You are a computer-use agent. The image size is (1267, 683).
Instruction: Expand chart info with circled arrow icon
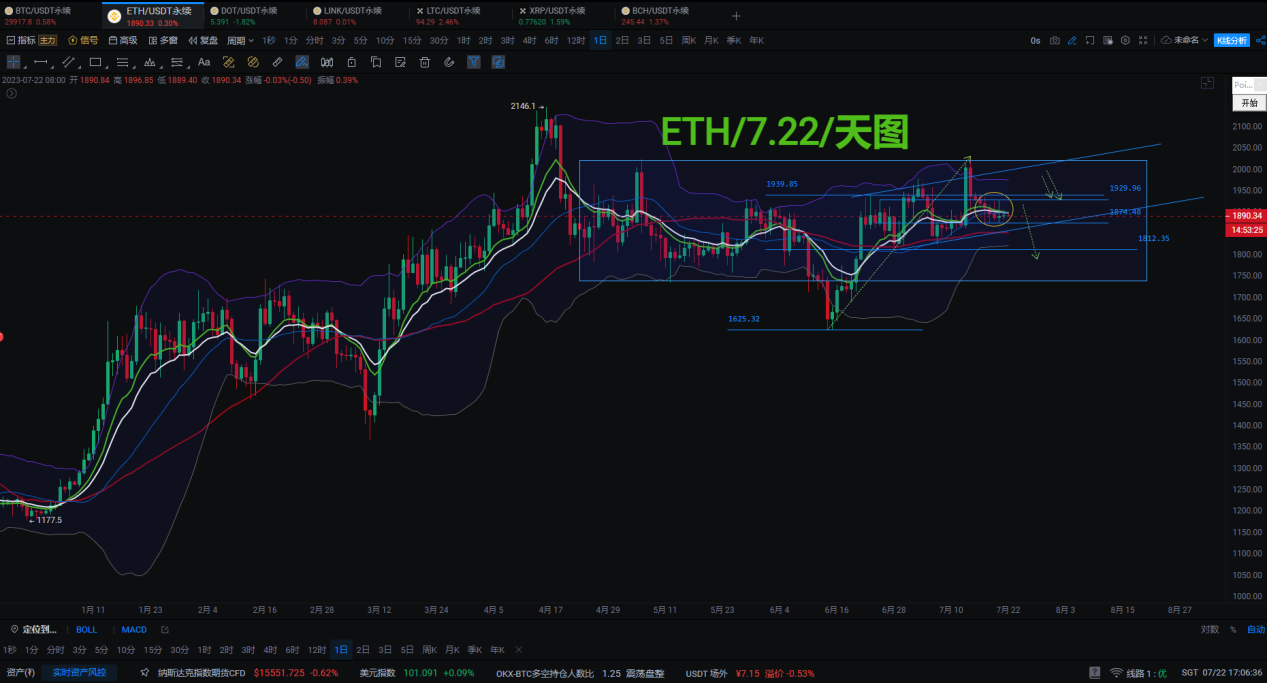[11, 93]
